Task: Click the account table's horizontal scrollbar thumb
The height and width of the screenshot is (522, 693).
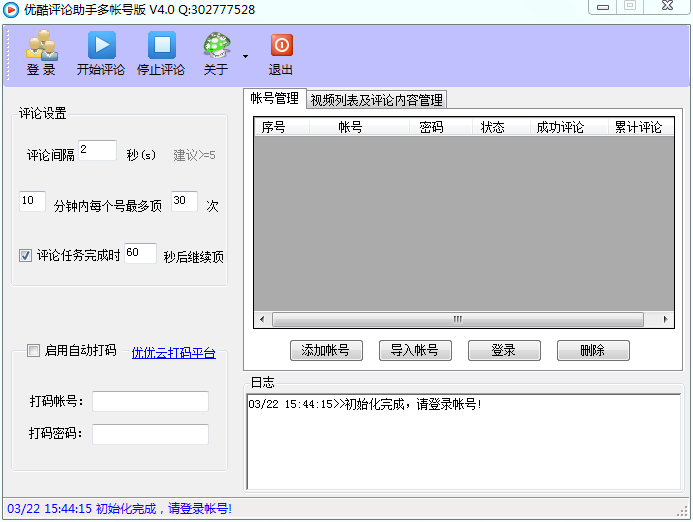Action: pos(458,319)
